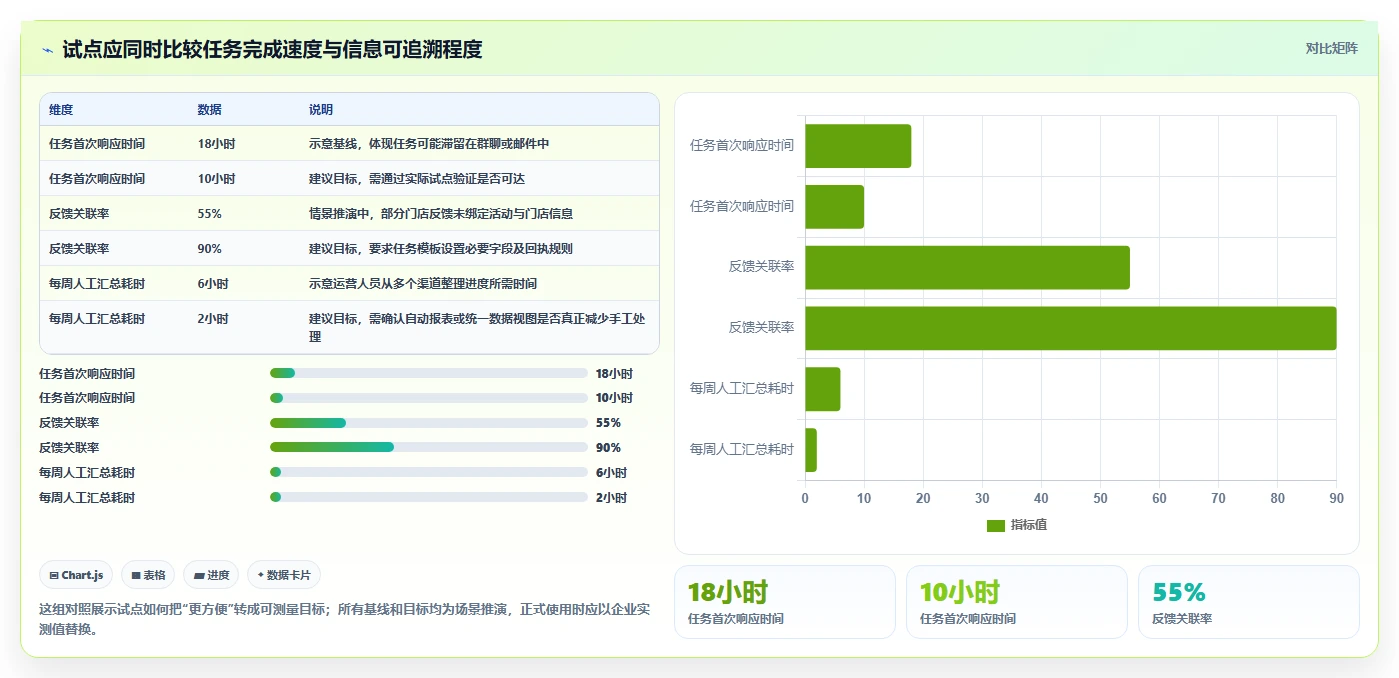Click the 10小时 progress bar
This screenshot has width=1399, height=678.
click(x=429, y=398)
